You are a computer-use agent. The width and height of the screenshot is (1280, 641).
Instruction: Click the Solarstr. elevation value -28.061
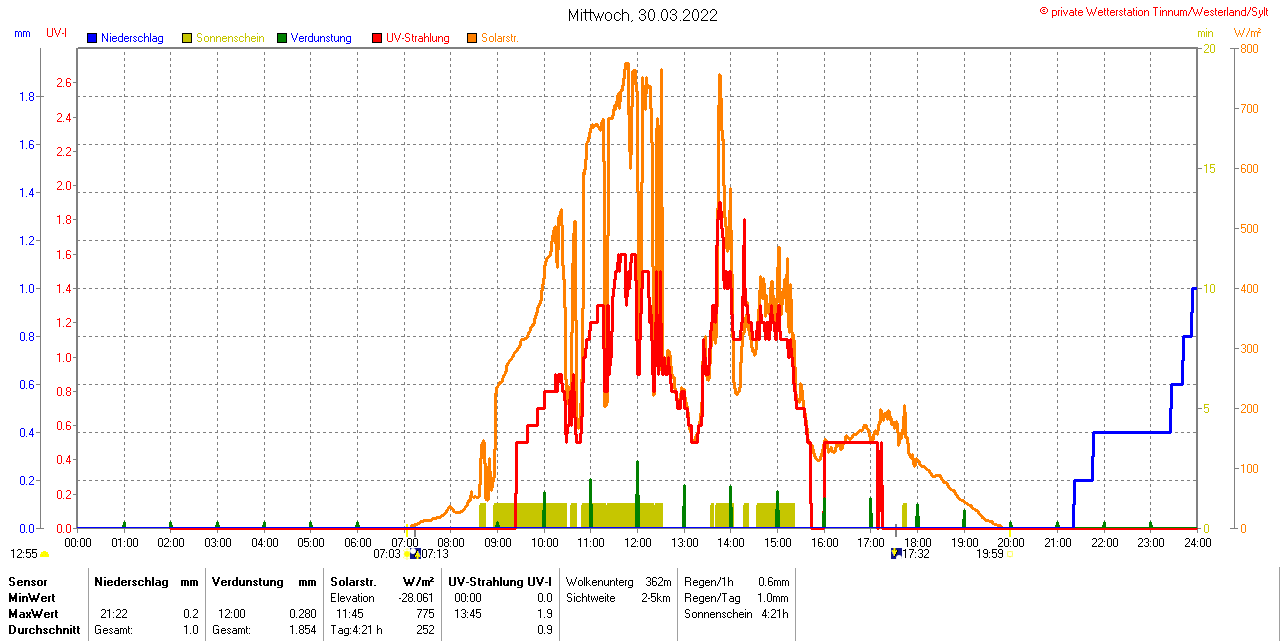[x=414, y=597]
